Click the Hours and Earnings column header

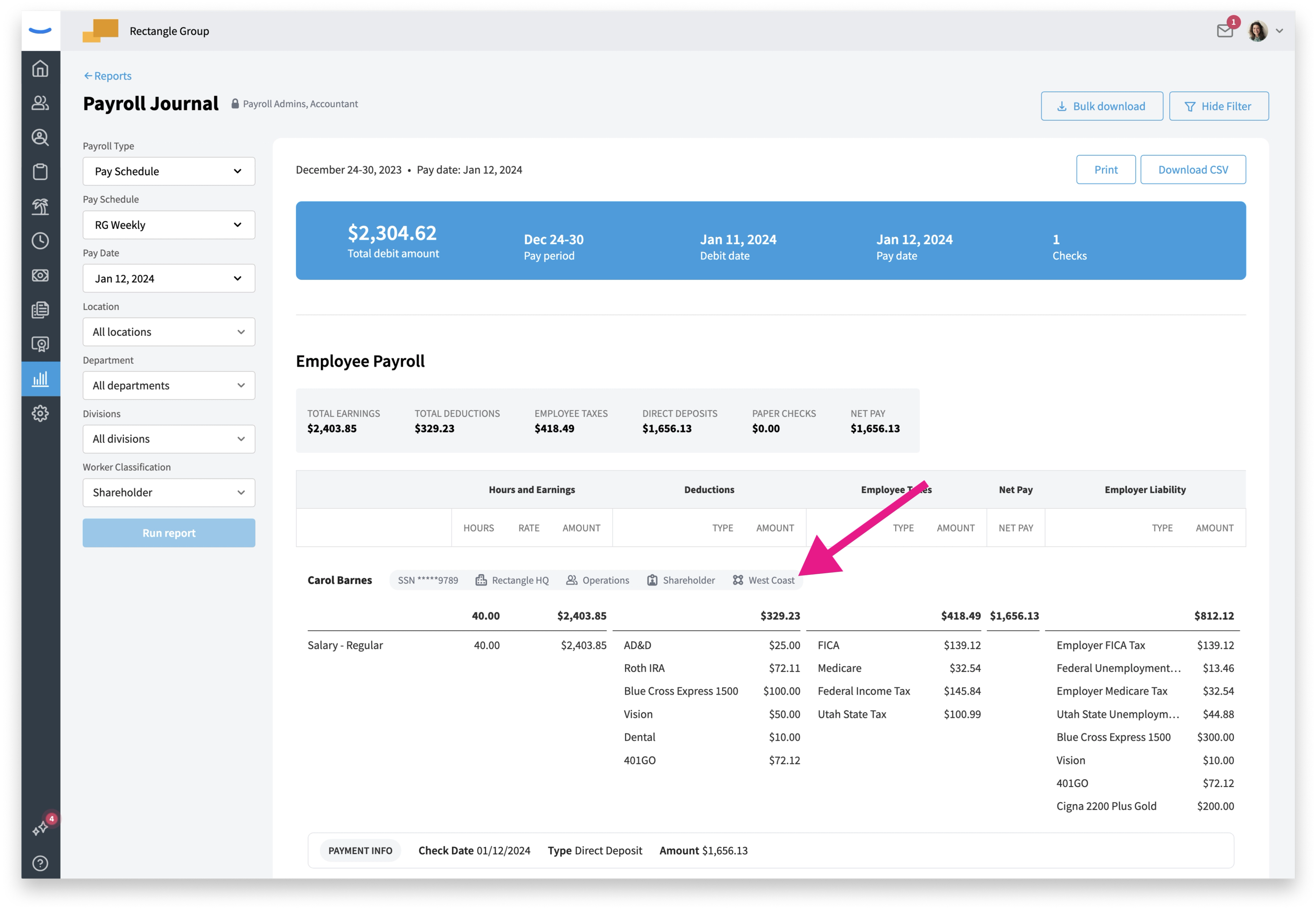tap(532, 489)
